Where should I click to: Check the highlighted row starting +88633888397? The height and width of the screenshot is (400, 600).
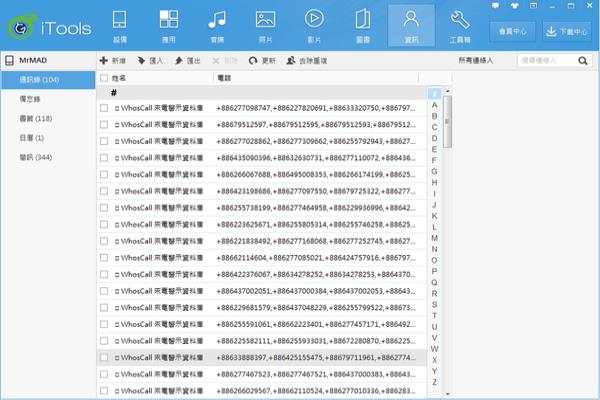pyautogui.click(x=104, y=358)
